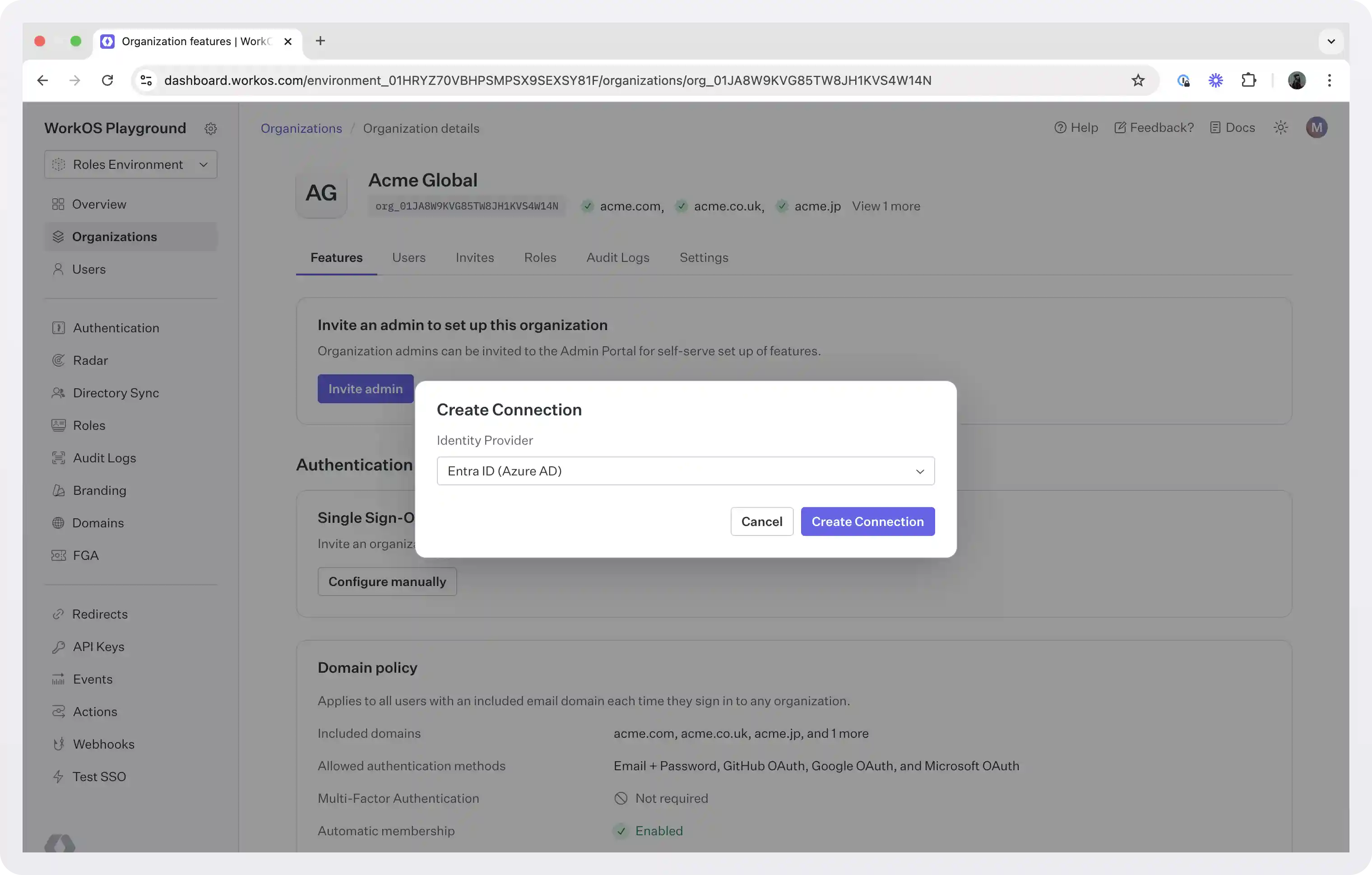Open Chrome three-dot menu
The height and width of the screenshot is (875, 1372).
click(1329, 80)
